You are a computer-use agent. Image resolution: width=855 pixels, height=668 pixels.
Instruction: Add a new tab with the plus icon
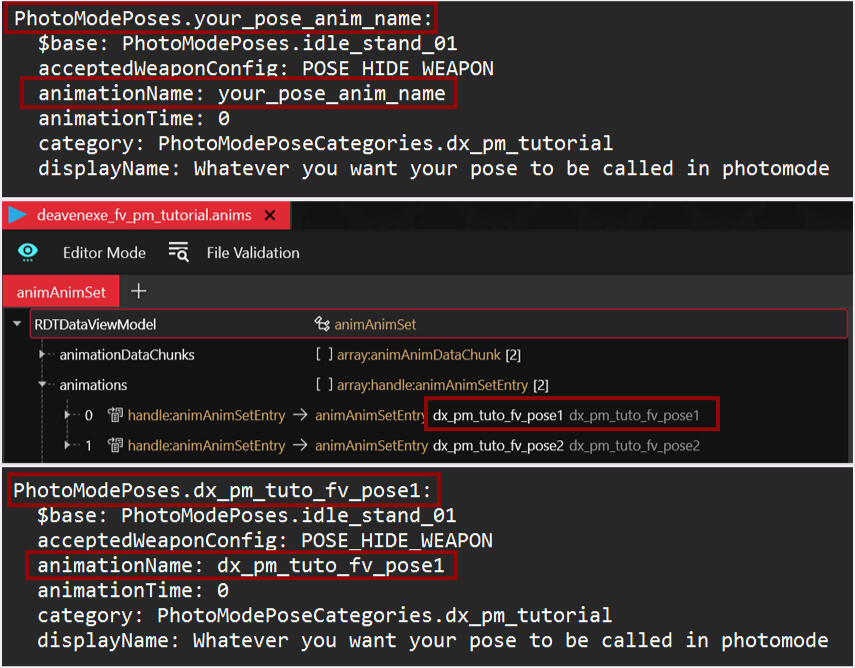[x=139, y=291]
